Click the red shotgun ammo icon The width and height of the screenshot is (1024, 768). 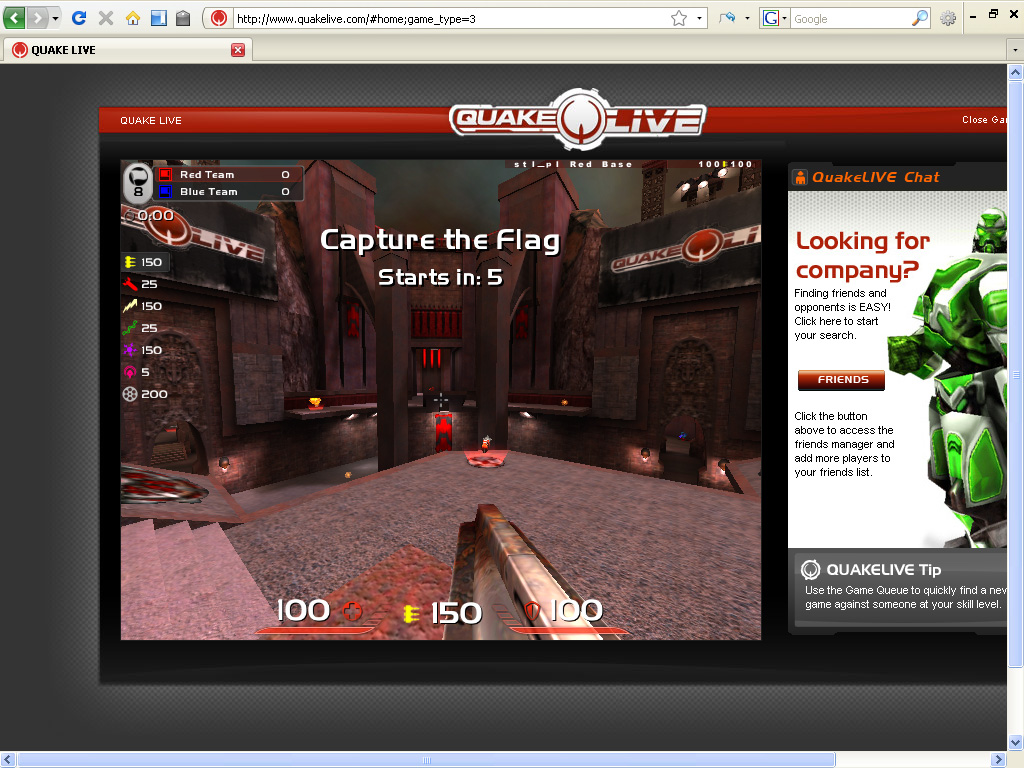point(130,284)
